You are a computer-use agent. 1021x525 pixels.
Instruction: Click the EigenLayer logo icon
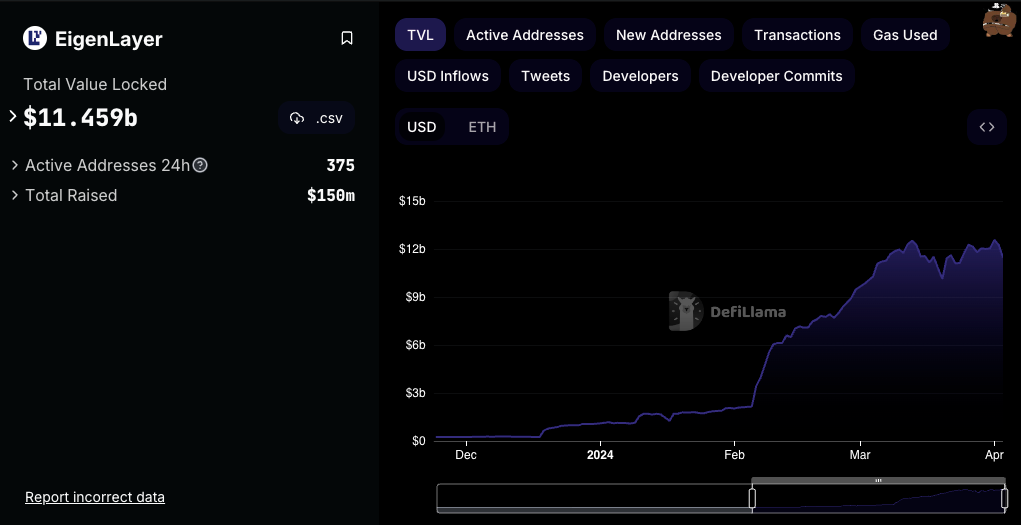point(35,38)
